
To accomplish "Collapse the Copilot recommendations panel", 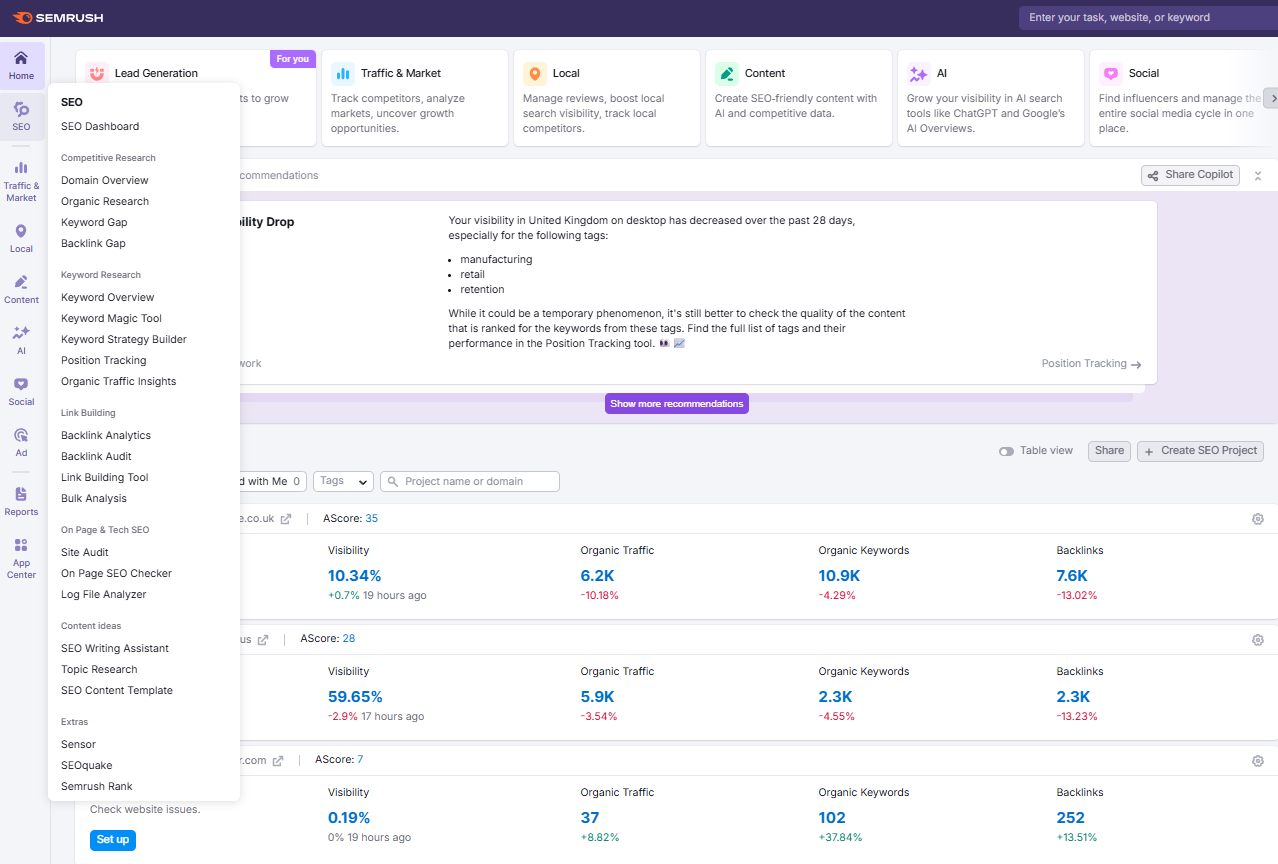I will (x=1258, y=175).
